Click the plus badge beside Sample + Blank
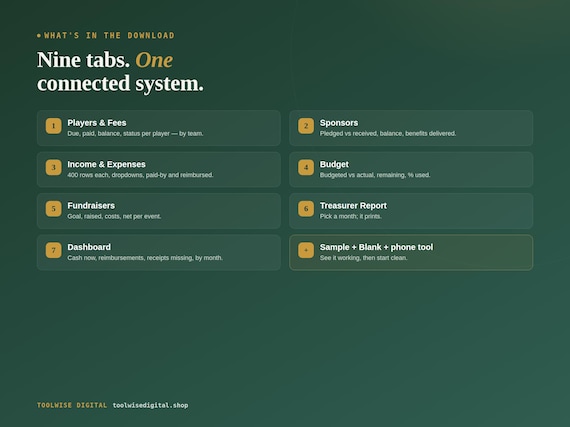 306,250
